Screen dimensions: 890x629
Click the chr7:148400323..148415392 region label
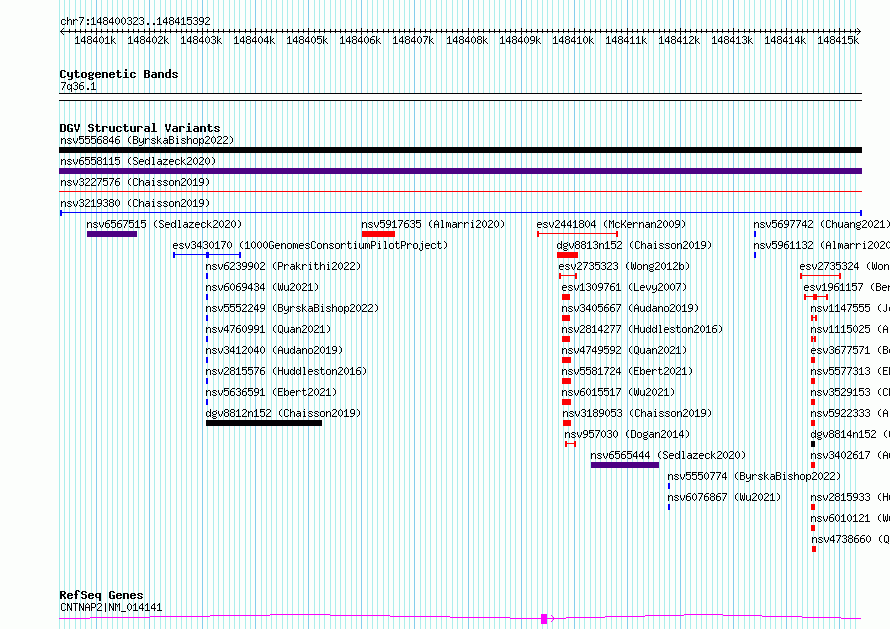click(x=135, y=21)
